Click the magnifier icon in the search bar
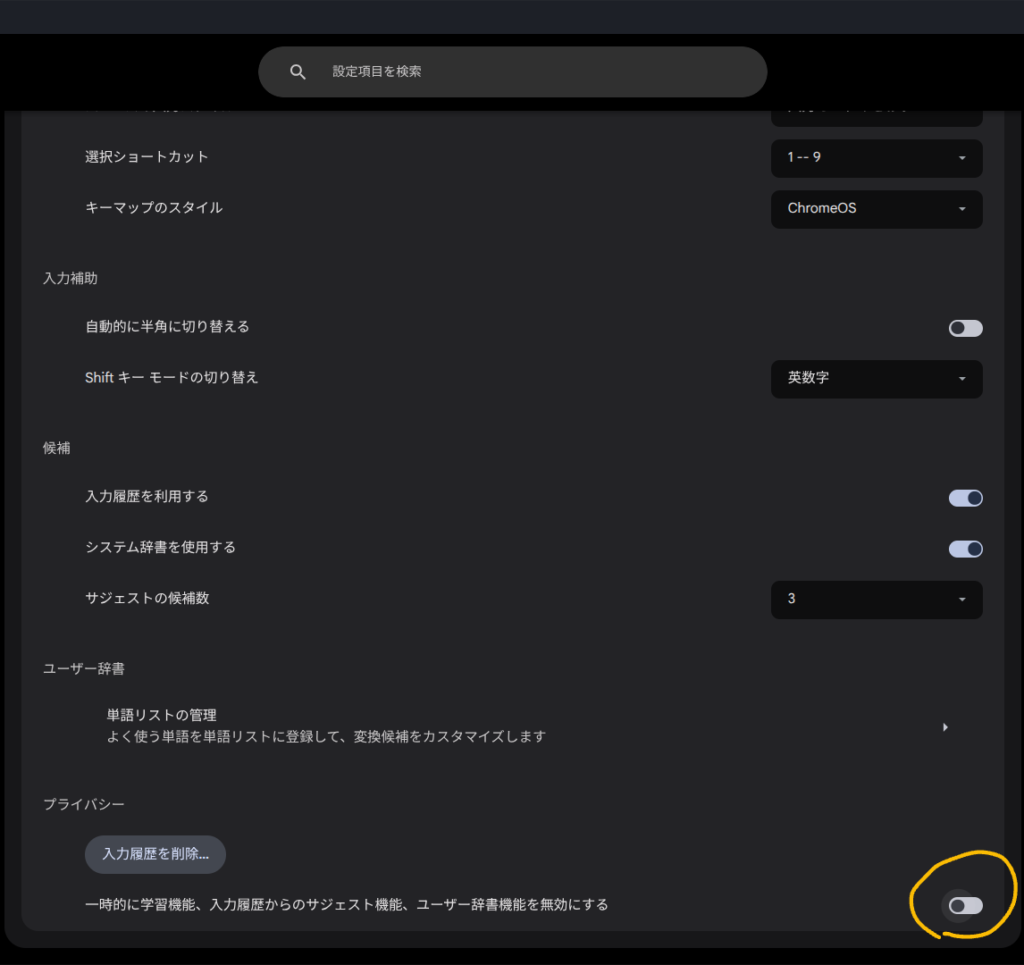The image size is (1024, 965). pyautogui.click(x=297, y=72)
